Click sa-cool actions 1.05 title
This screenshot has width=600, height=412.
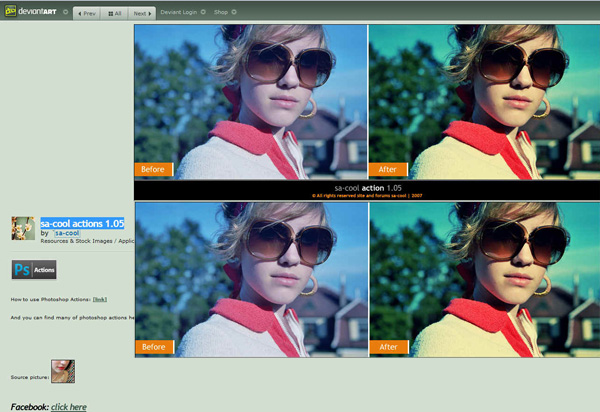point(82,223)
